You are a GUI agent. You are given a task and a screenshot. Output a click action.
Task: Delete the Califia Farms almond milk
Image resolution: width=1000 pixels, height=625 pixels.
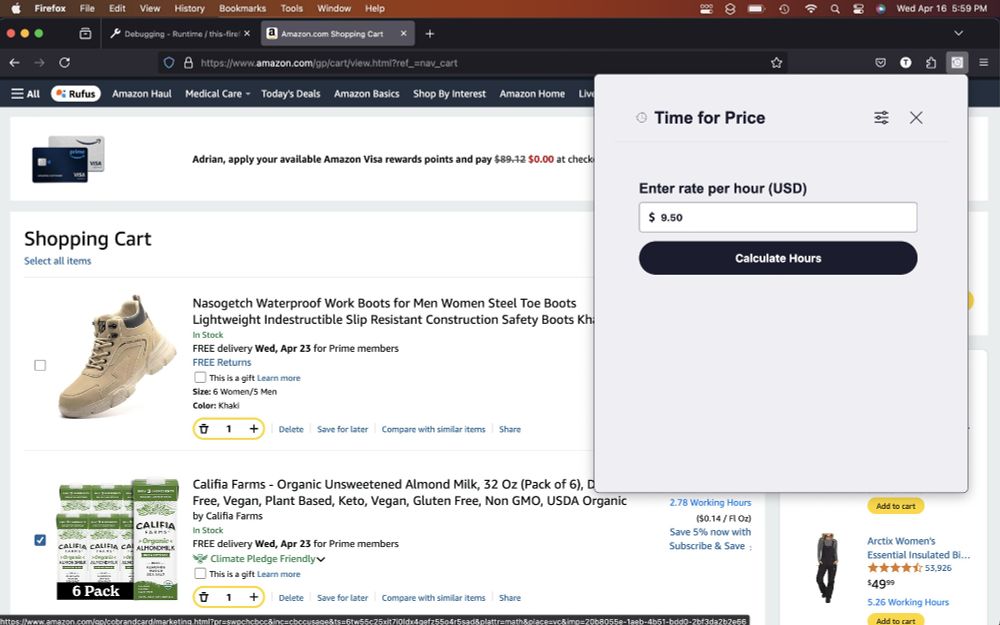pyautogui.click(x=291, y=598)
